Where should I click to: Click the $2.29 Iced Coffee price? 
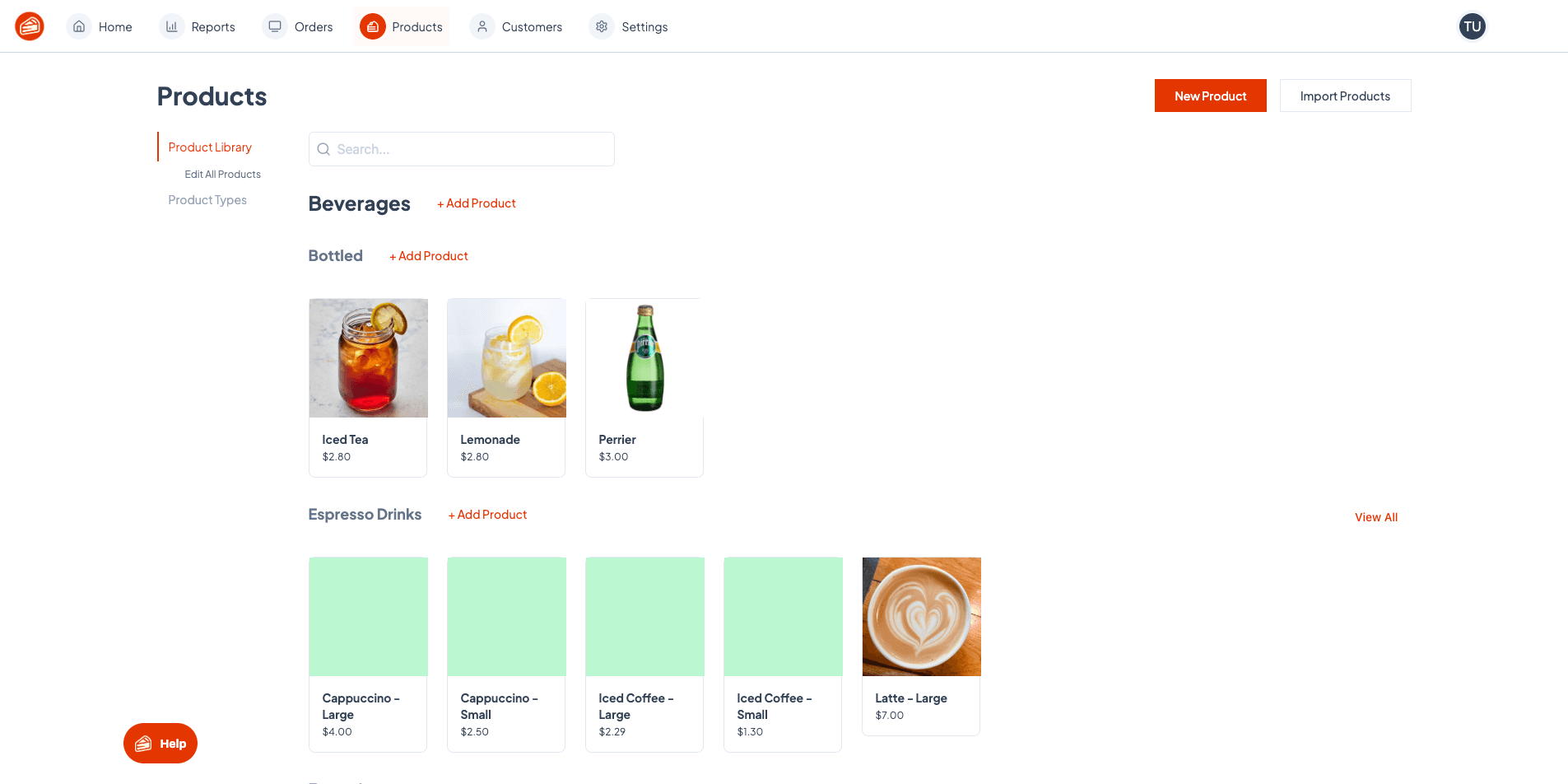click(x=612, y=731)
